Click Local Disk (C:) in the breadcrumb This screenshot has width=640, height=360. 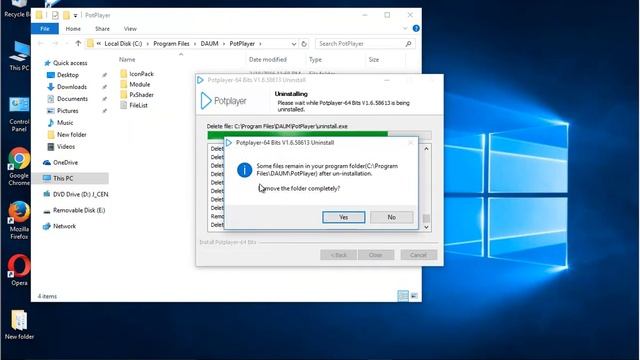(x=123, y=44)
